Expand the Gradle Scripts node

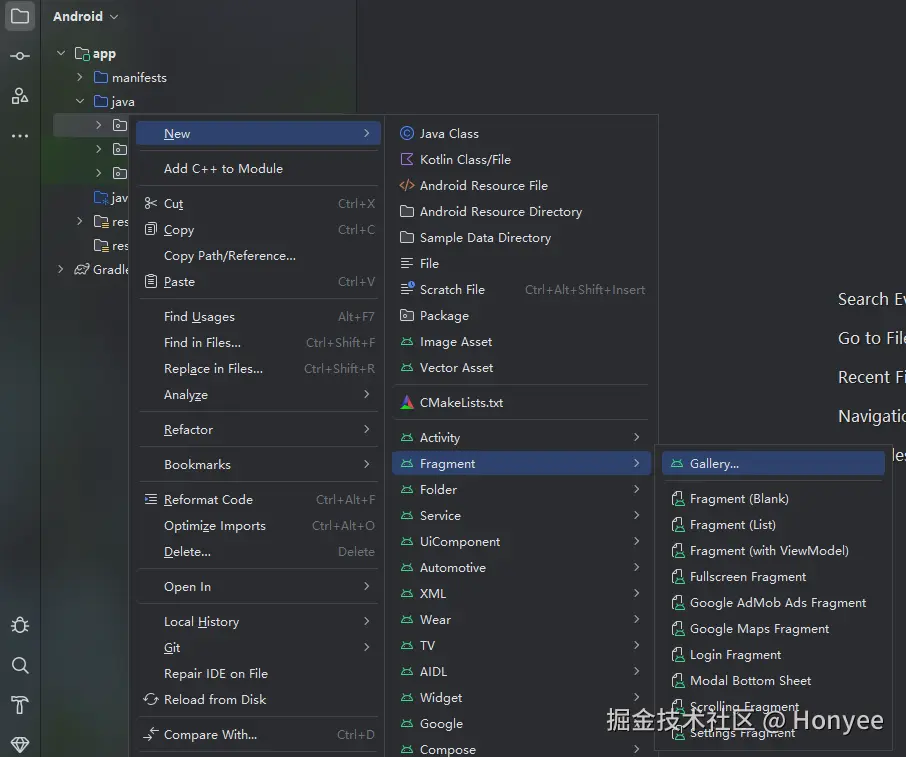point(61,269)
